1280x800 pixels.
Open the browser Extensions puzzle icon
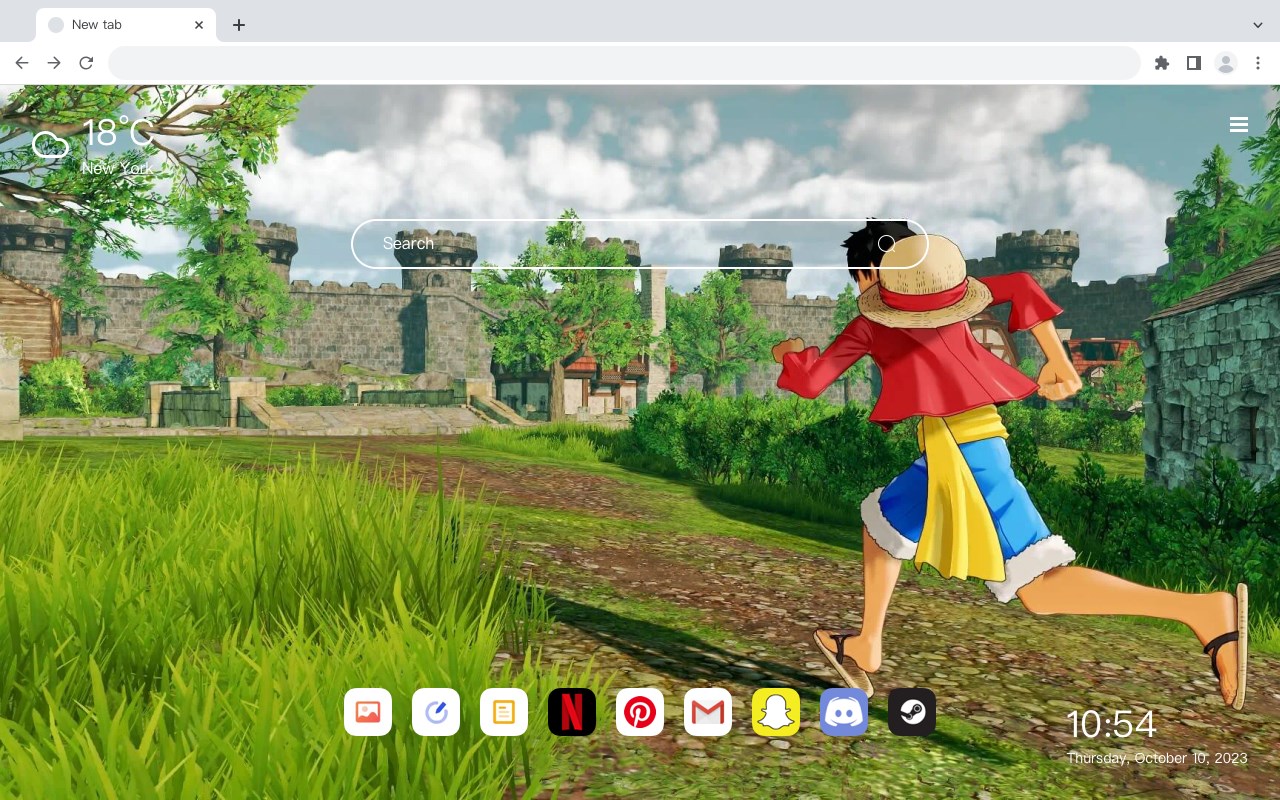click(1162, 63)
